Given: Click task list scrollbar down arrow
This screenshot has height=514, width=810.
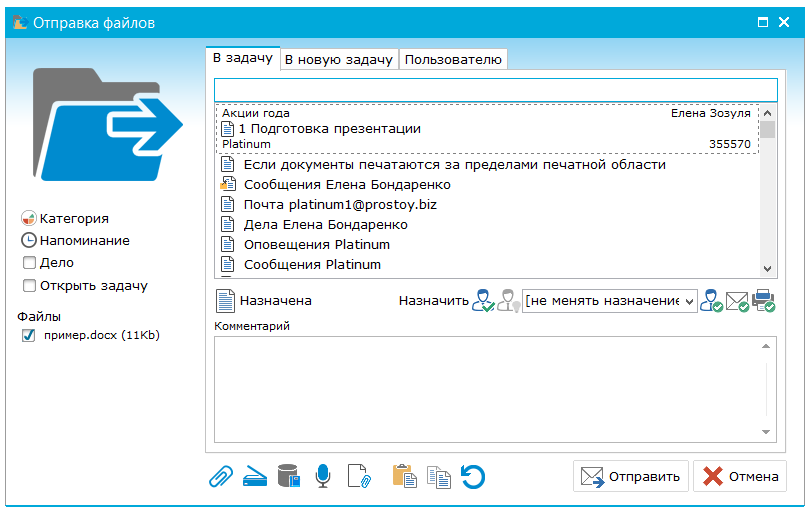Looking at the screenshot, I should [768, 269].
